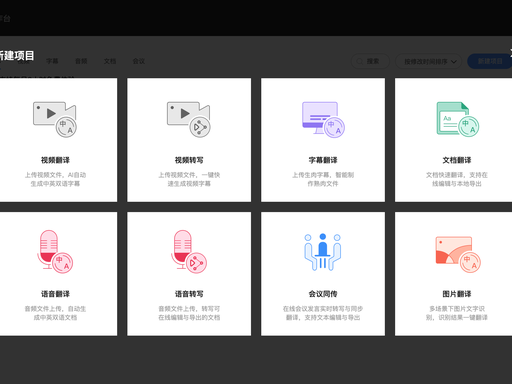Click description "在线会议发言实时转写与同步翻译"

pyautogui.click(x=323, y=313)
